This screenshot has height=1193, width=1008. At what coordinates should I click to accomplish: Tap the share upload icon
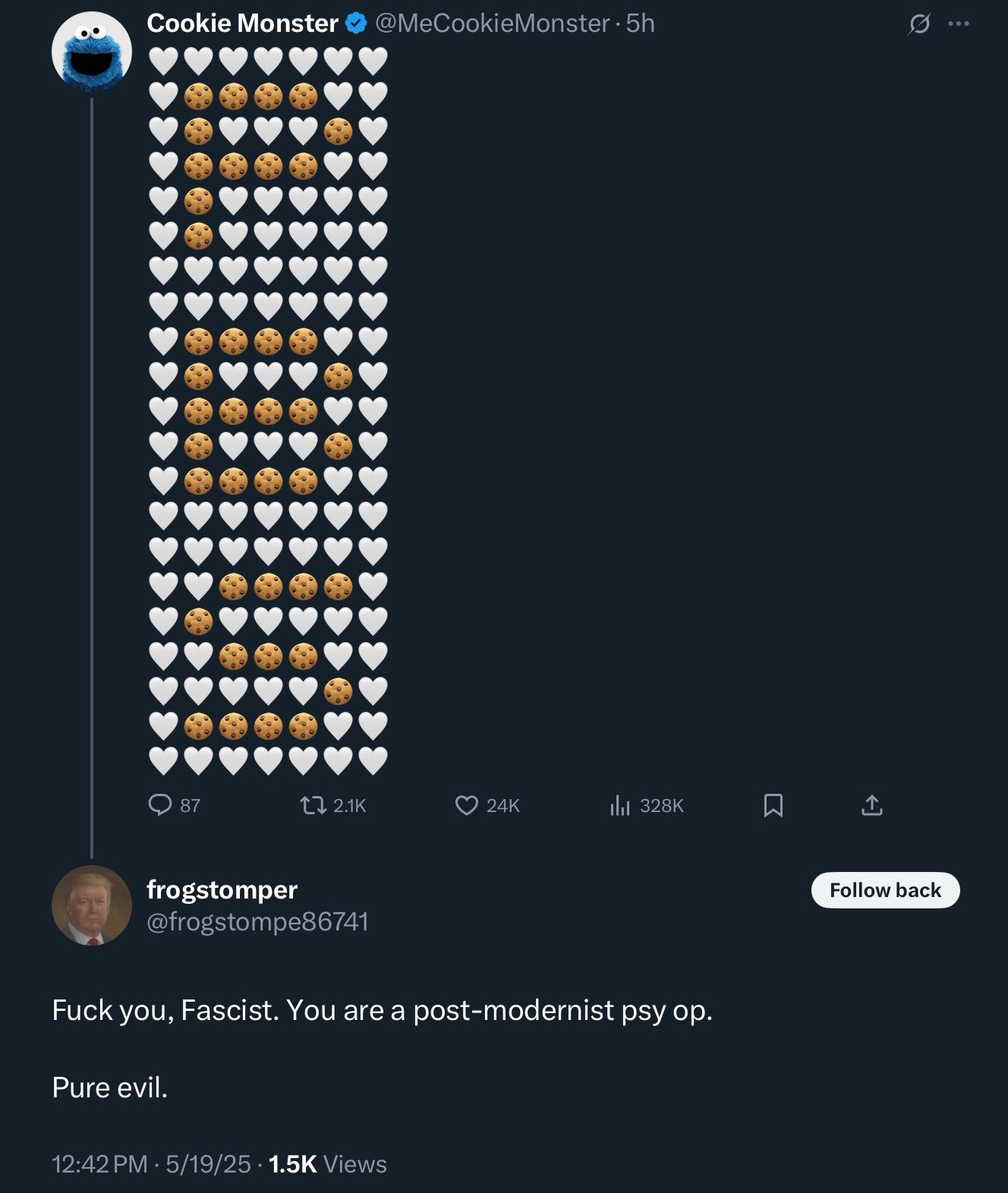point(872,804)
